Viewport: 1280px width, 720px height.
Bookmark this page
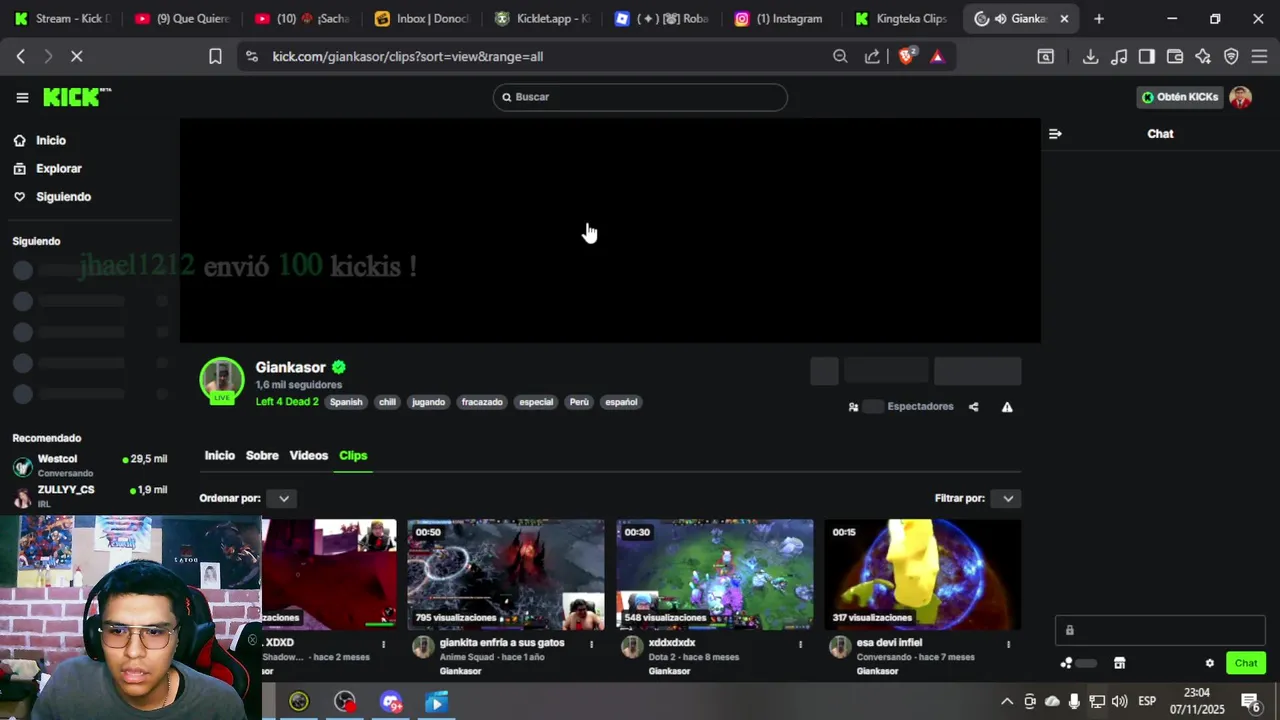click(x=215, y=57)
